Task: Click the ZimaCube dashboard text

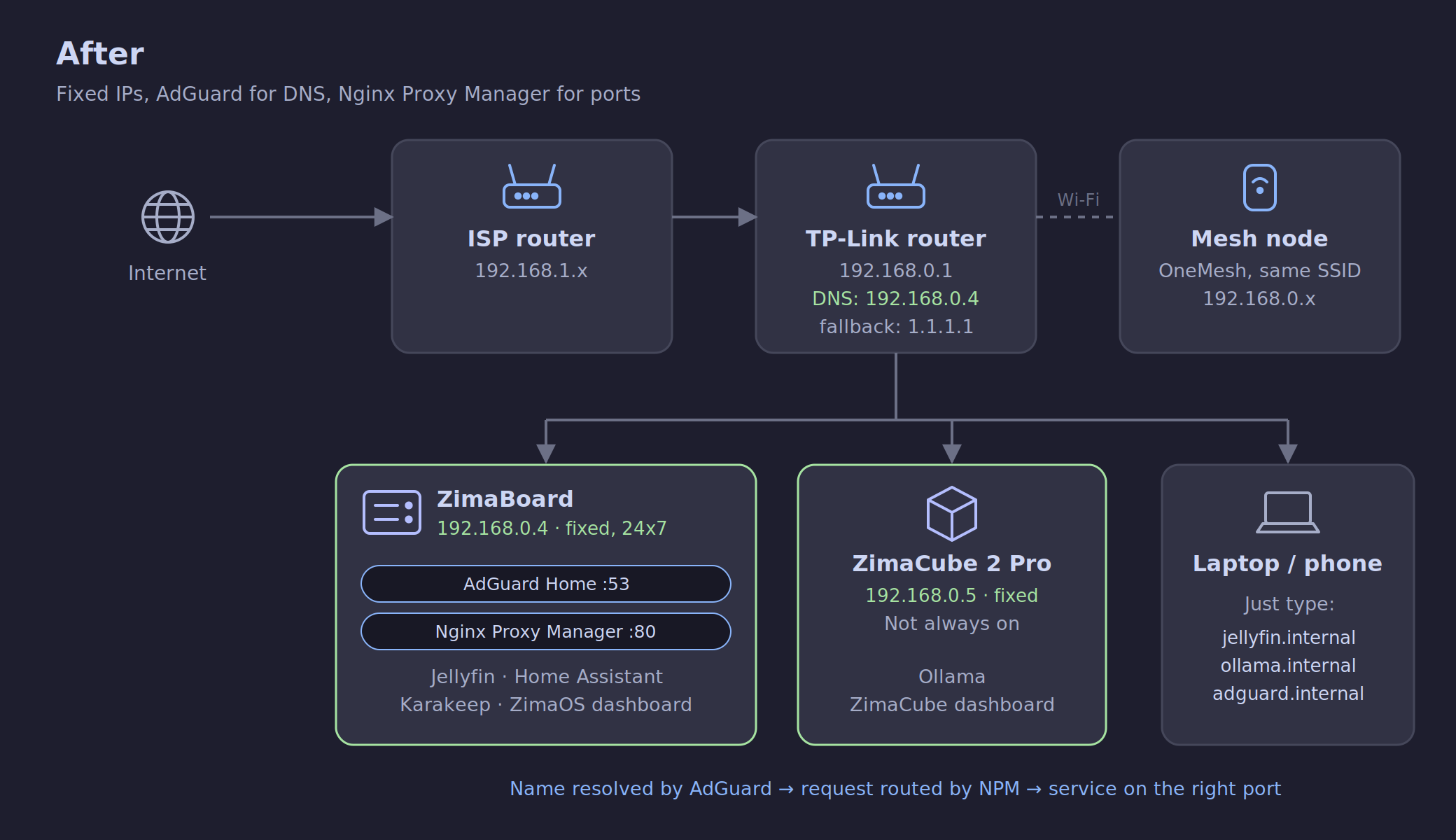Action: pyautogui.click(x=952, y=705)
